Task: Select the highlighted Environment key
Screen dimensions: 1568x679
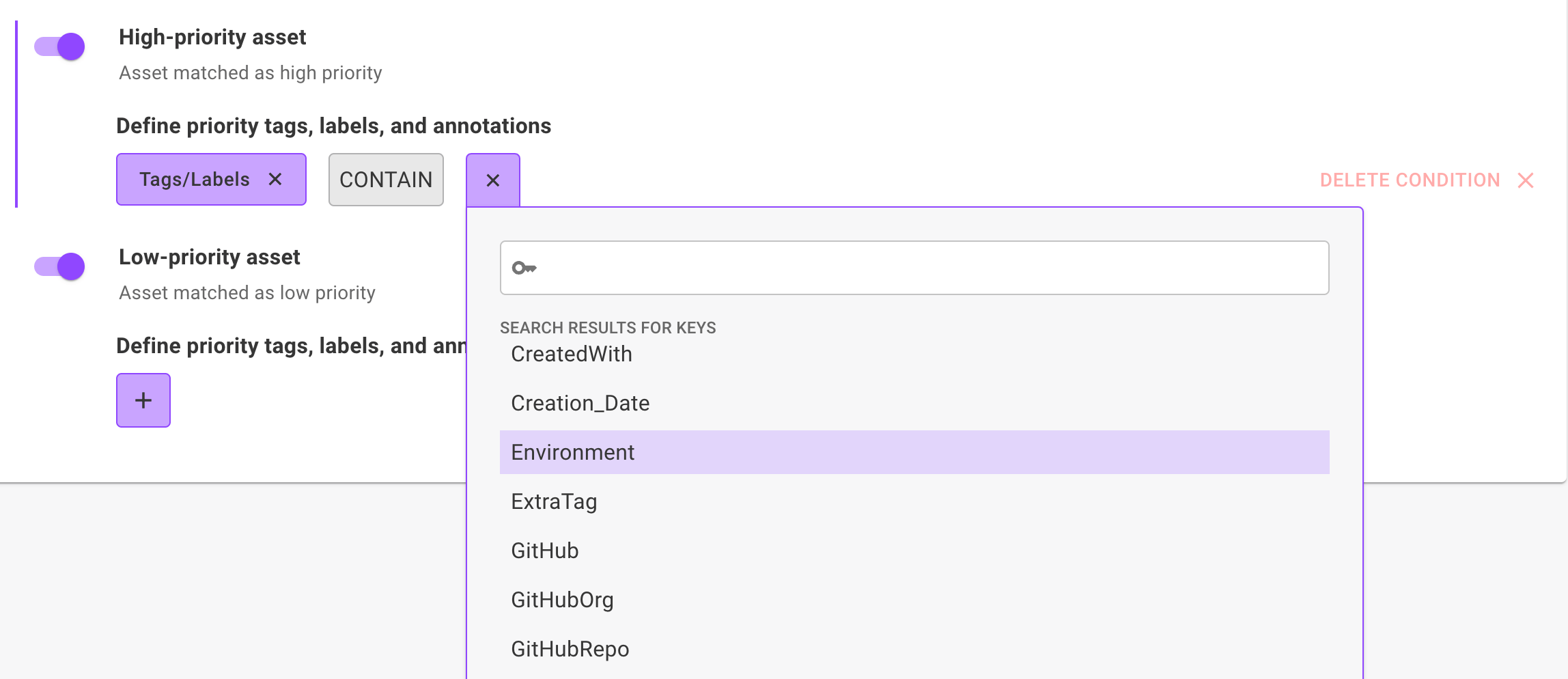Action: 574,452
